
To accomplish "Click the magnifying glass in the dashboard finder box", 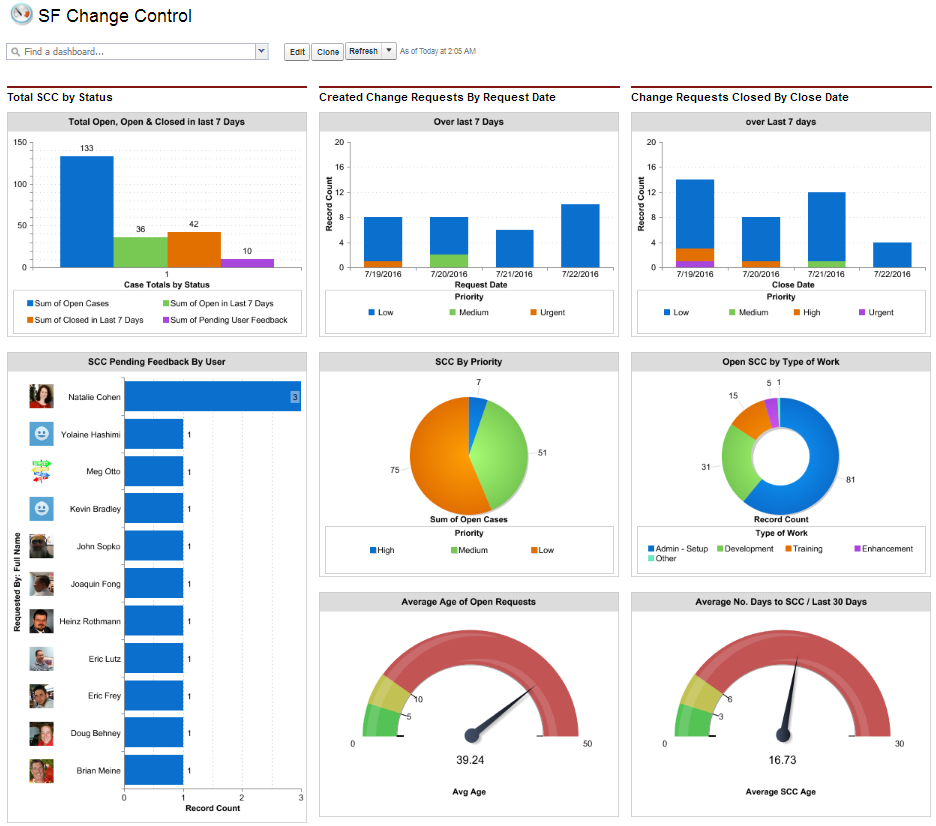I will [x=18, y=50].
